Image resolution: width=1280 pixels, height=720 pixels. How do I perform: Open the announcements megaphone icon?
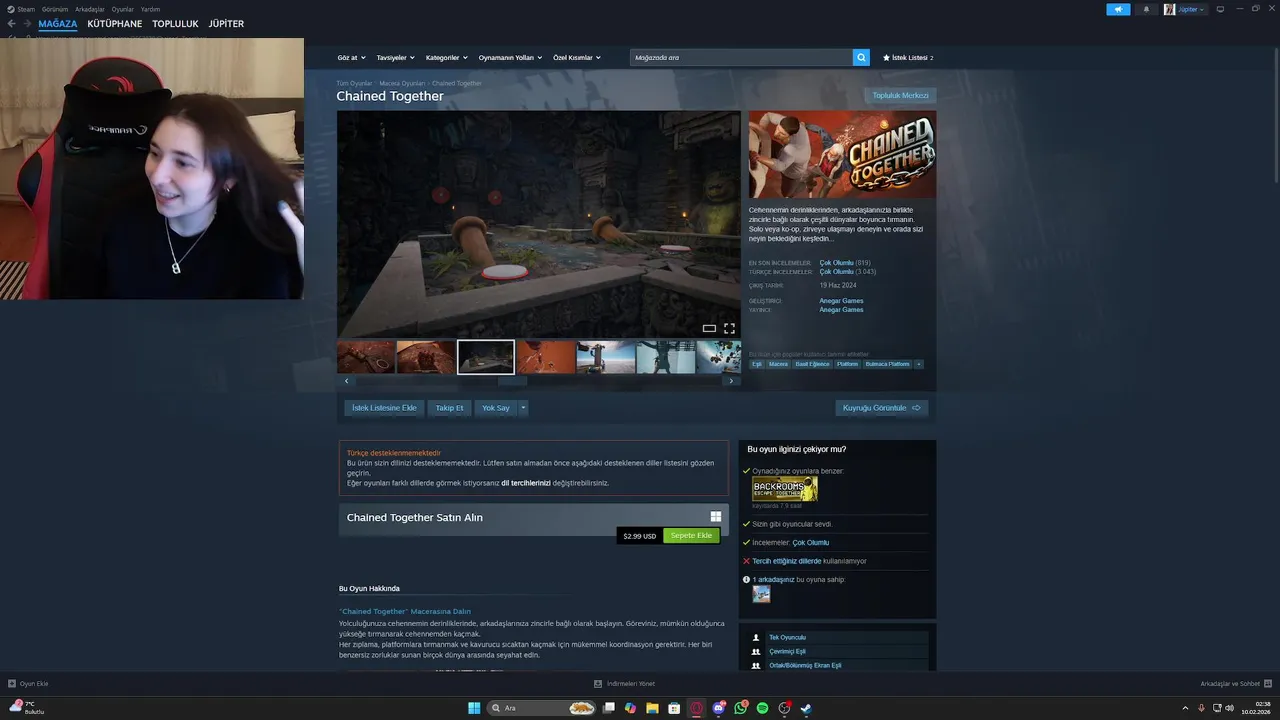[x=1118, y=9]
